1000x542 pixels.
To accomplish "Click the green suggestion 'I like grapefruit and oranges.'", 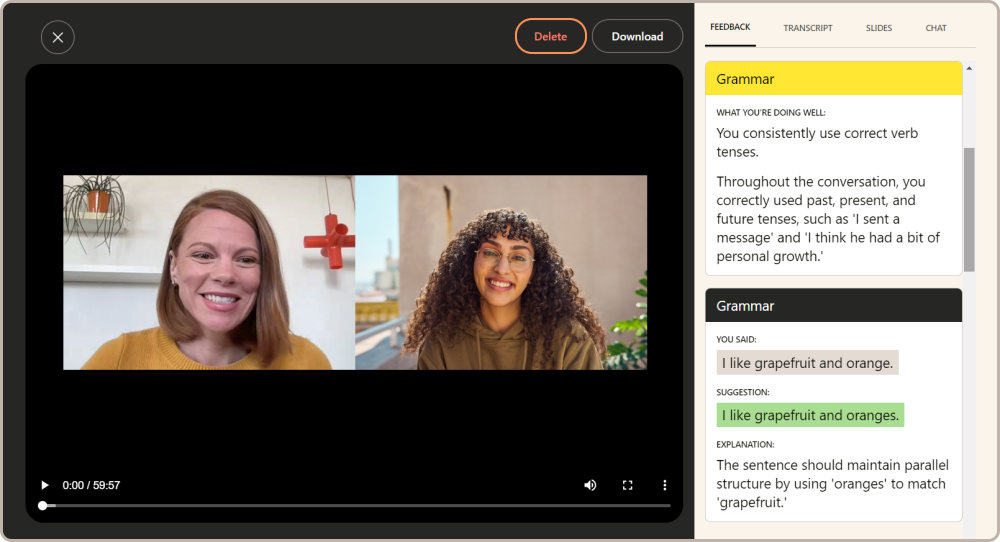I will pyautogui.click(x=810, y=415).
